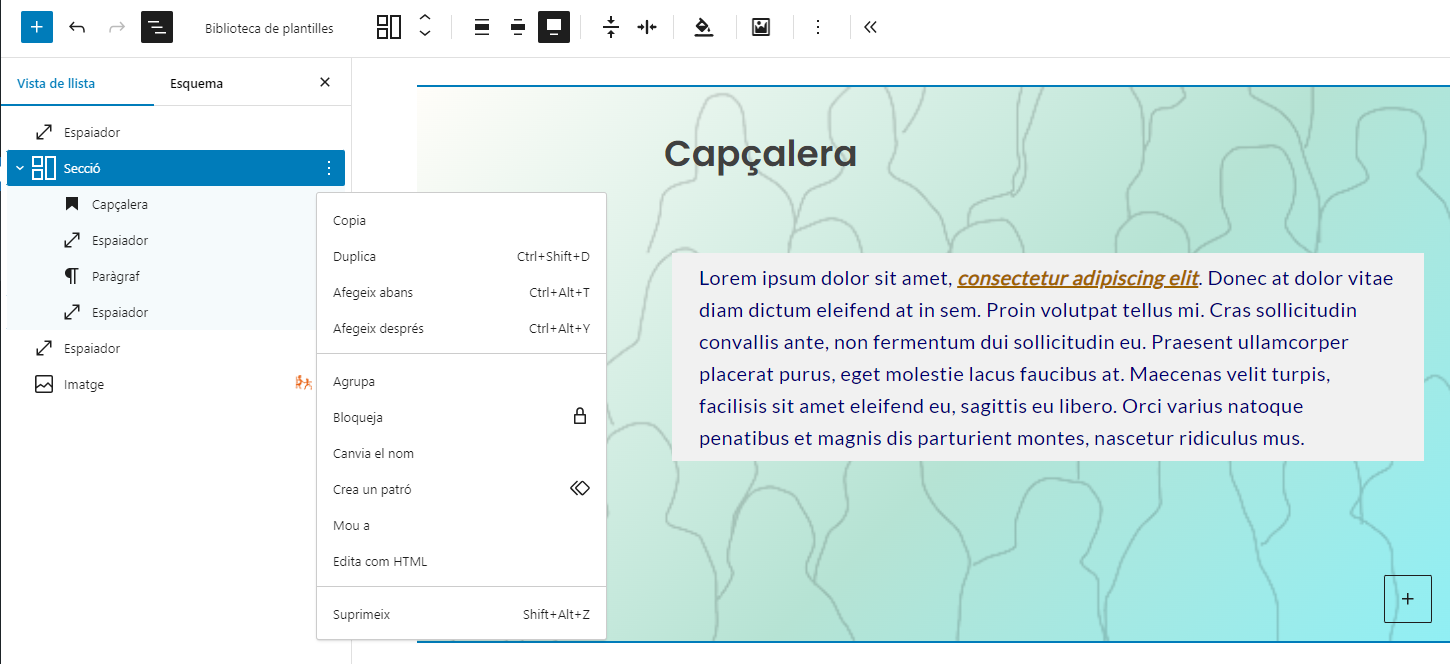Close the list view panel
Viewport: 1450px width, 664px height.
pos(325,83)
